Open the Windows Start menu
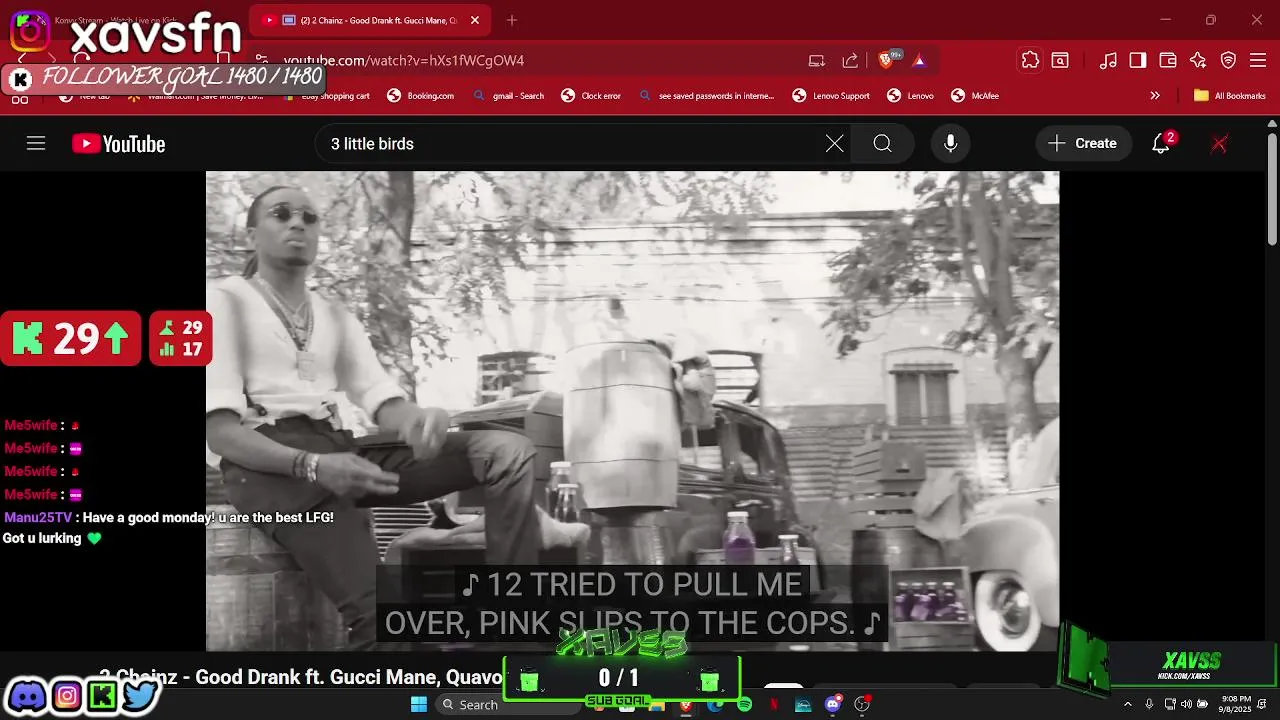This screenshot has height=720, width=1280. click(419, 705)
